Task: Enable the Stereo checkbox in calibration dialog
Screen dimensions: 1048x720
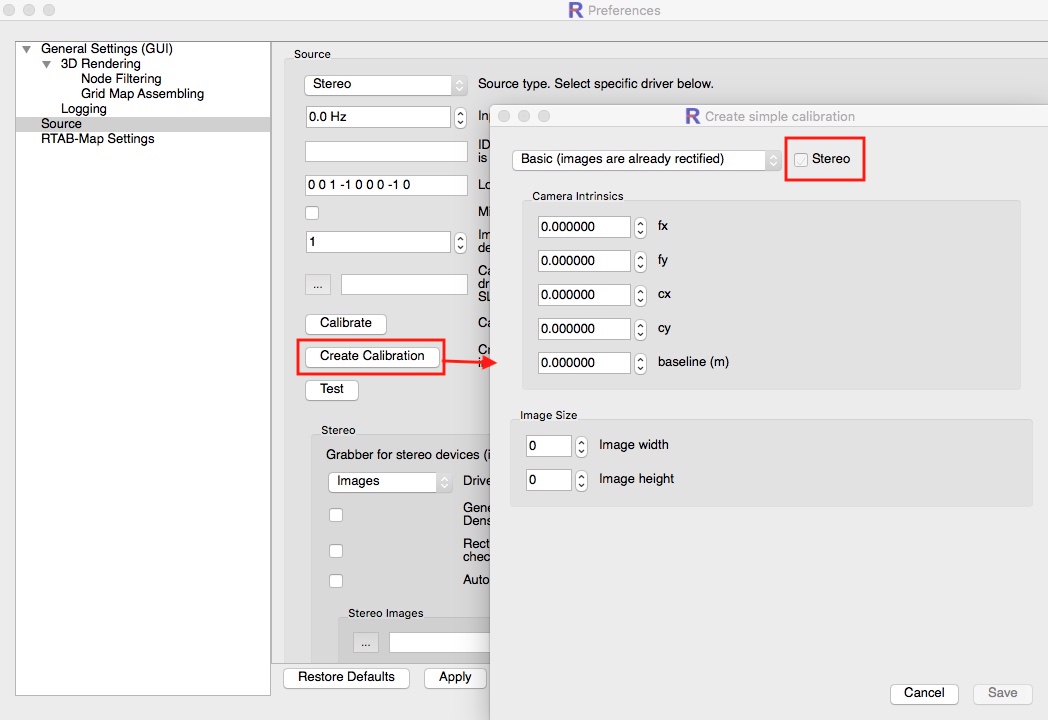Action: pos(801,159)
